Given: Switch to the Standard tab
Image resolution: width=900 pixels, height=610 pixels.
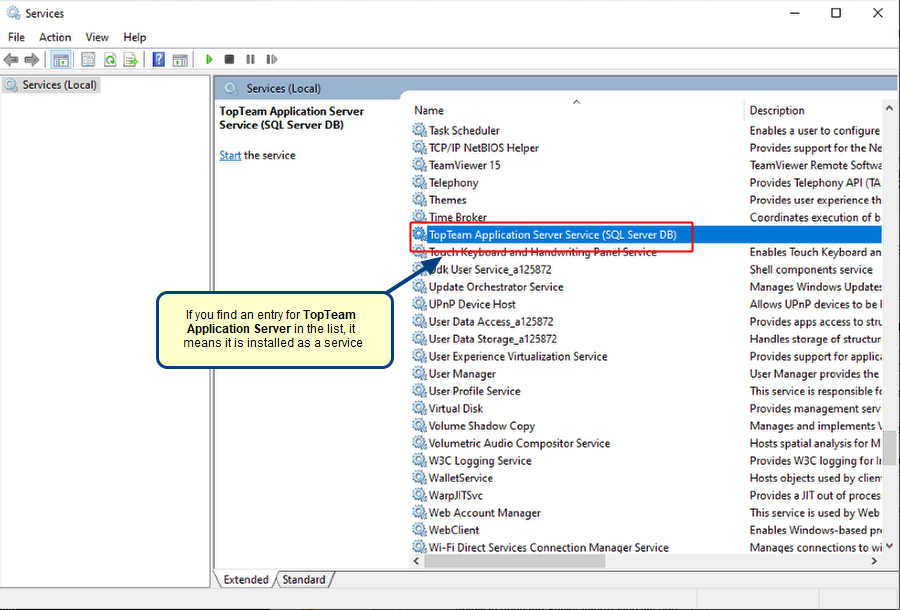Looking at the screenshot, I should 304,580.
